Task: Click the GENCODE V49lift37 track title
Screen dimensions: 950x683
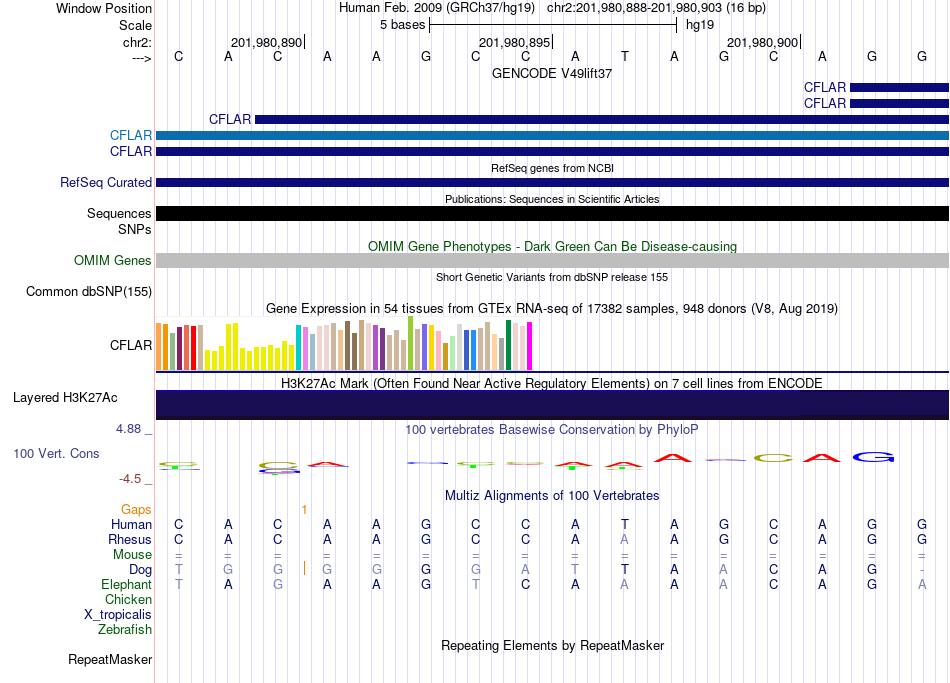Action: pyautogui.click(x=552, y=73)
